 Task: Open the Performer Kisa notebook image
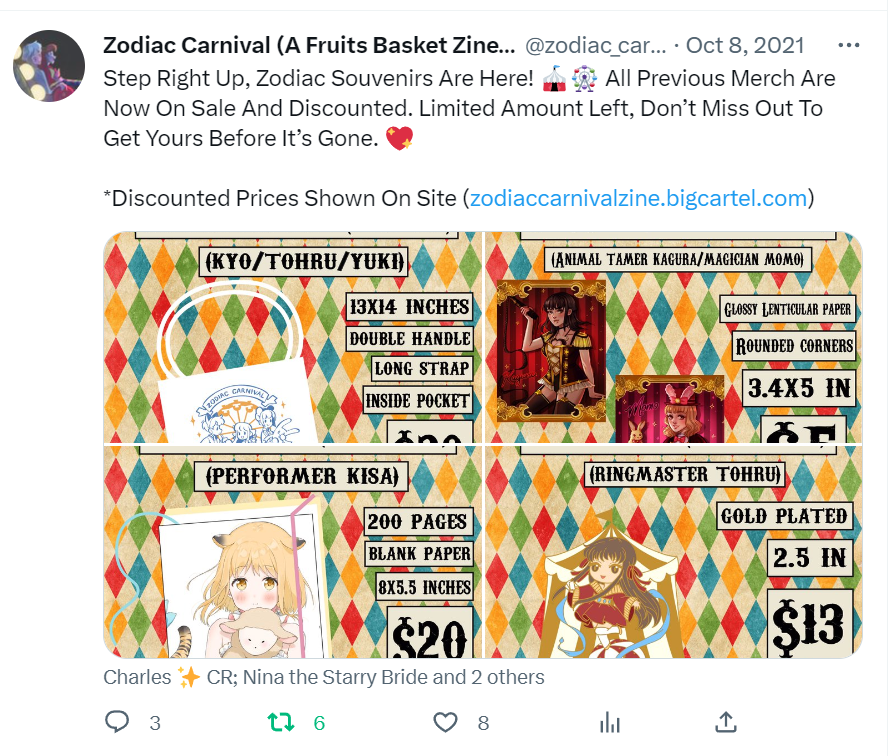point(293,552)
